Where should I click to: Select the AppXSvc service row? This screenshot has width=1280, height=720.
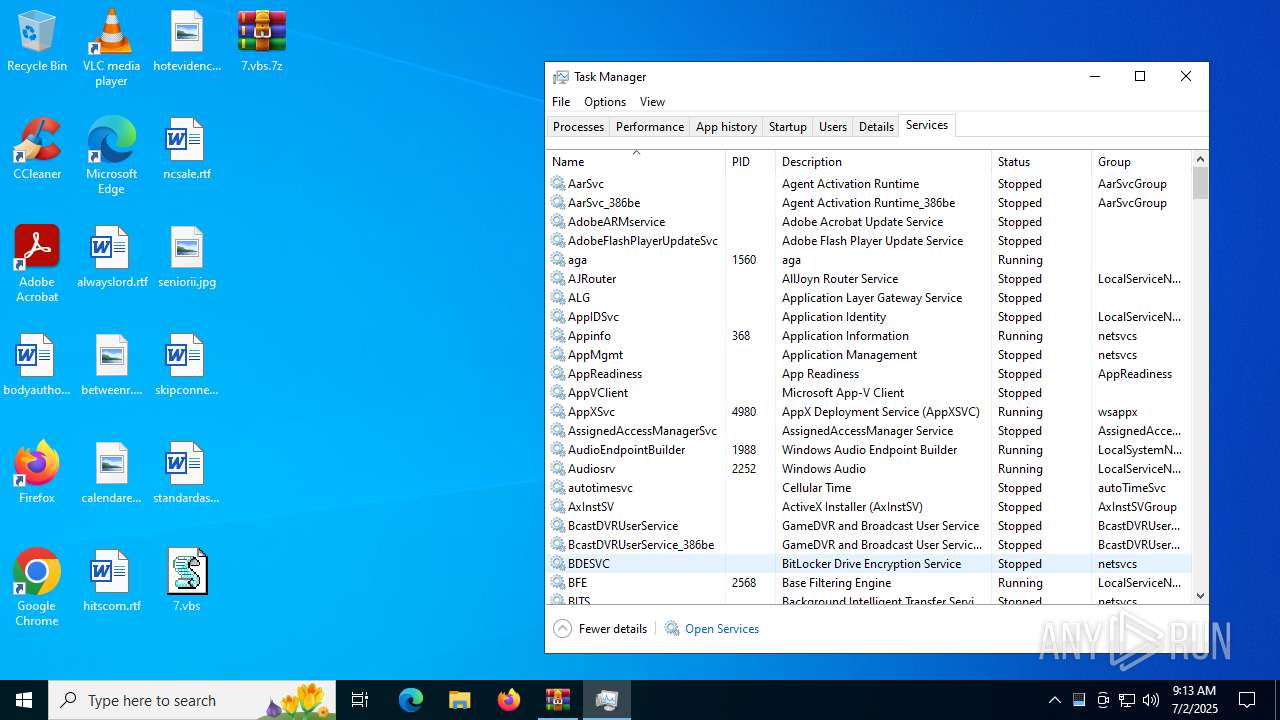pyautogui.click(x=869, y=412)
